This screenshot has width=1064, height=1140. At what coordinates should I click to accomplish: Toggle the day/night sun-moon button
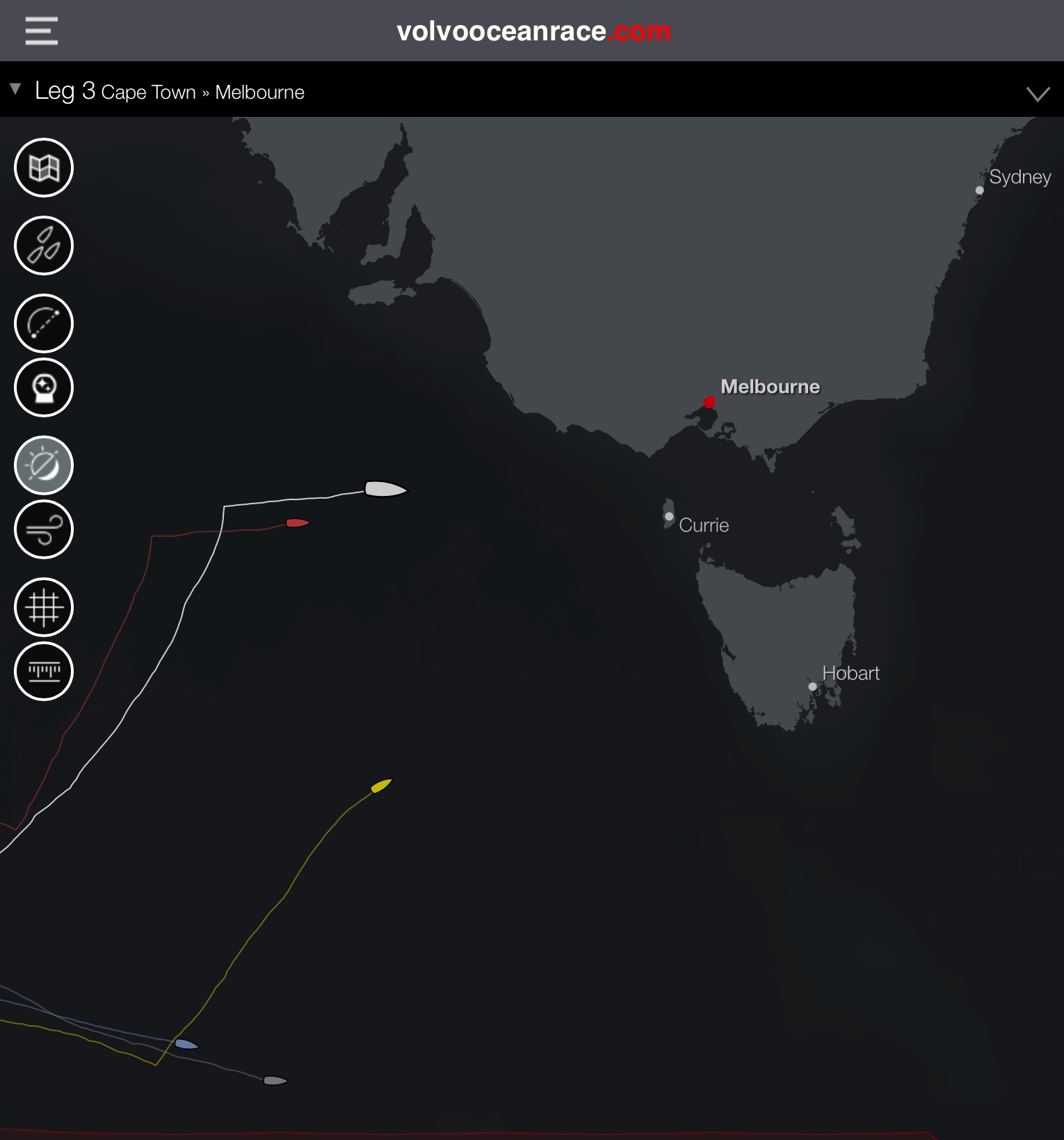tap(44, 465)
